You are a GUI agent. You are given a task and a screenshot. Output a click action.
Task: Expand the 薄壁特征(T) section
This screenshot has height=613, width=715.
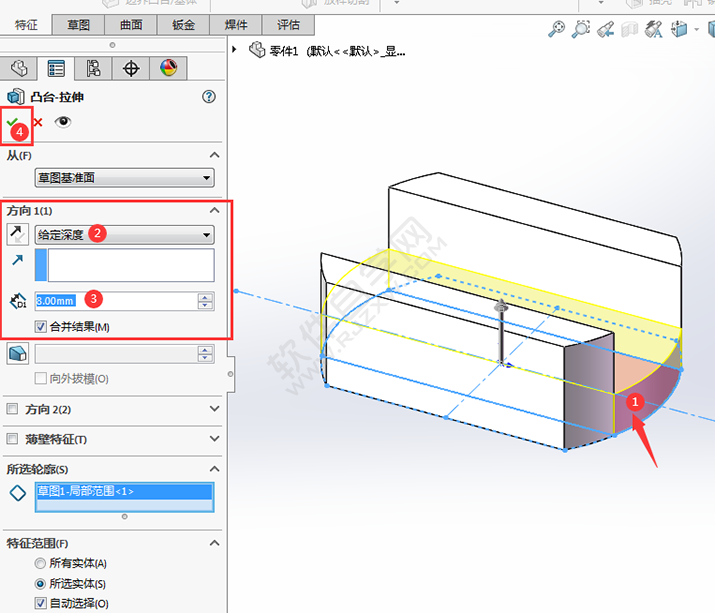click(x=214, y=439)
